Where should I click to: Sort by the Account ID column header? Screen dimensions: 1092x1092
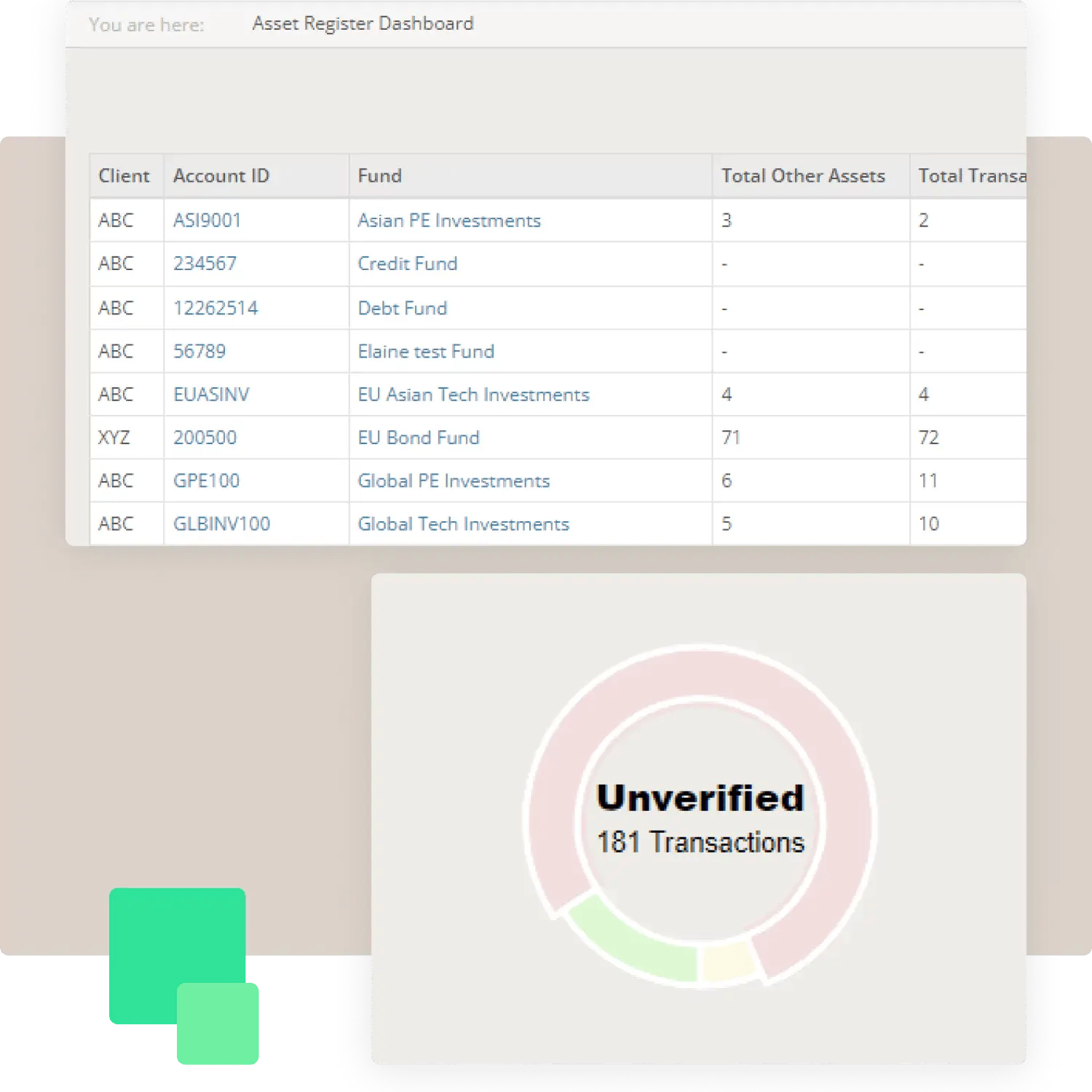[221, 176]
